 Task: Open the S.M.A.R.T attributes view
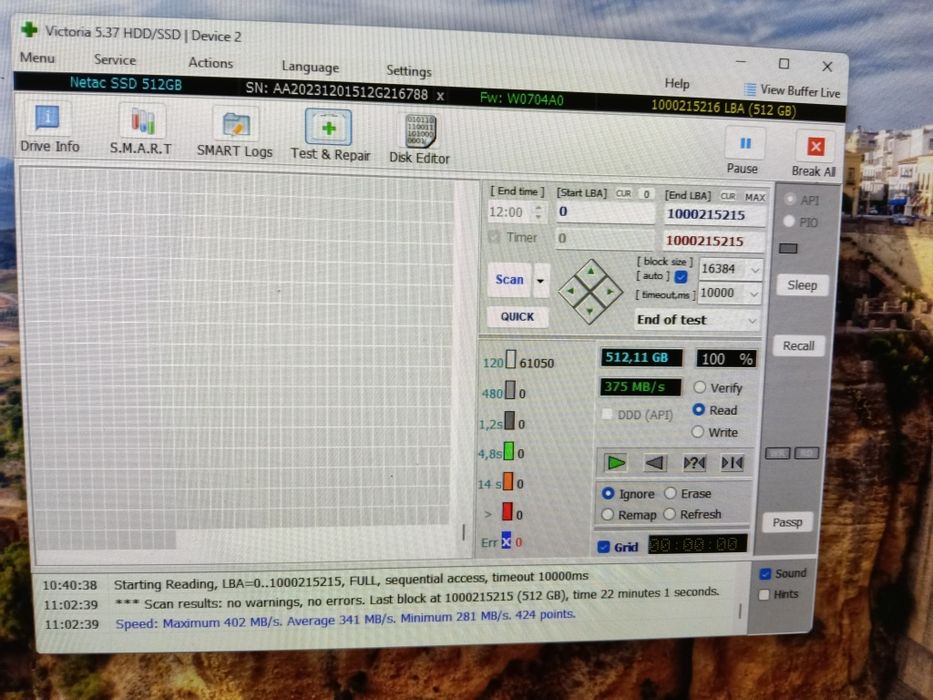point(141,130)
